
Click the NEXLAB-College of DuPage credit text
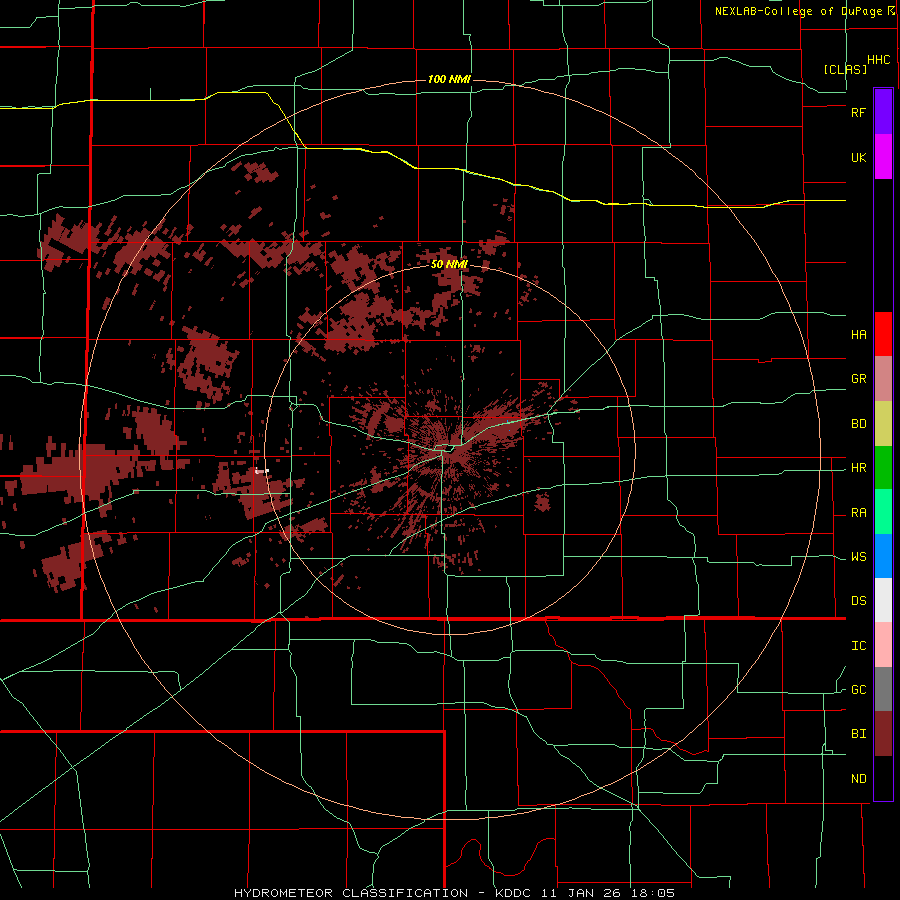798,11
